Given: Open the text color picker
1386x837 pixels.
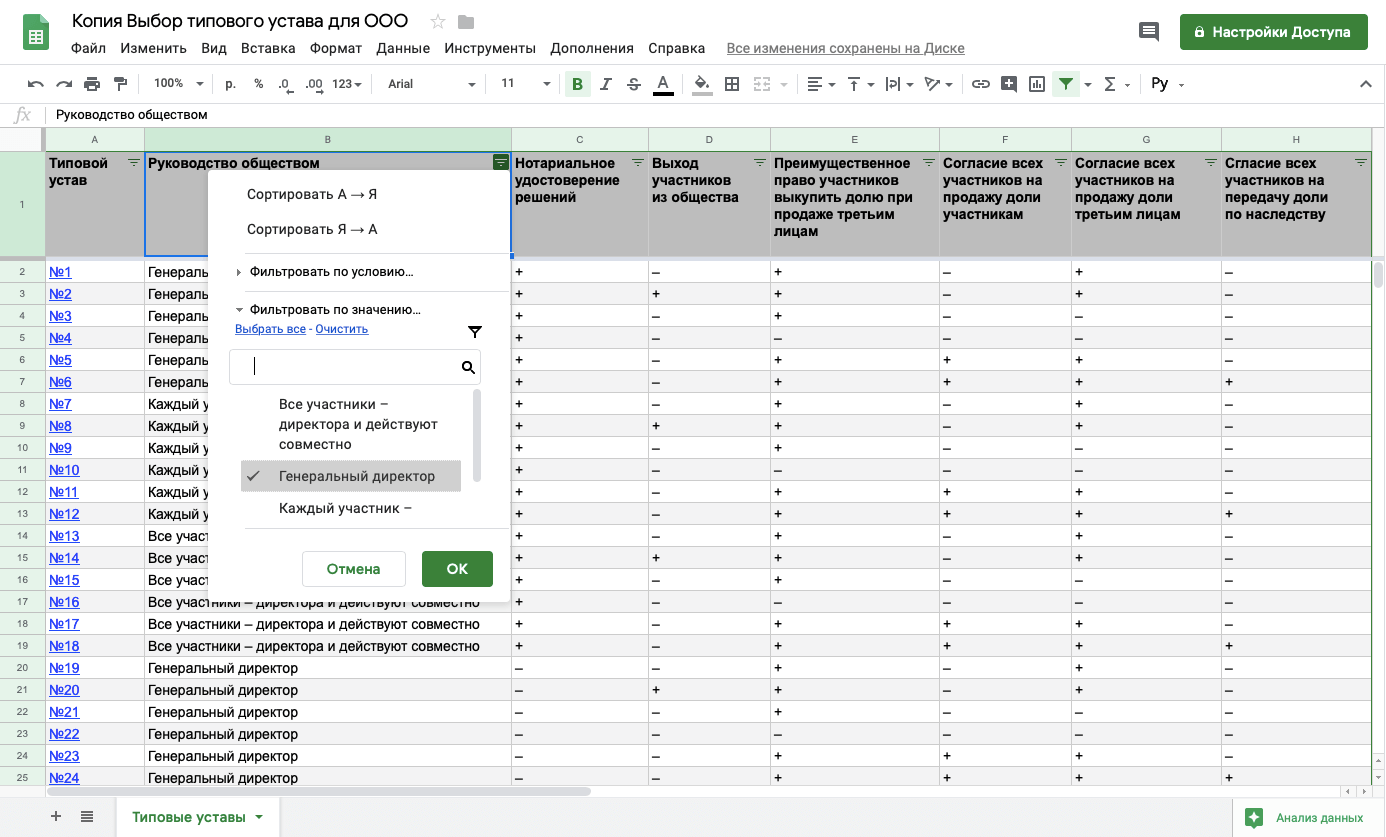Looking at the screenshot, I should 662,84.
